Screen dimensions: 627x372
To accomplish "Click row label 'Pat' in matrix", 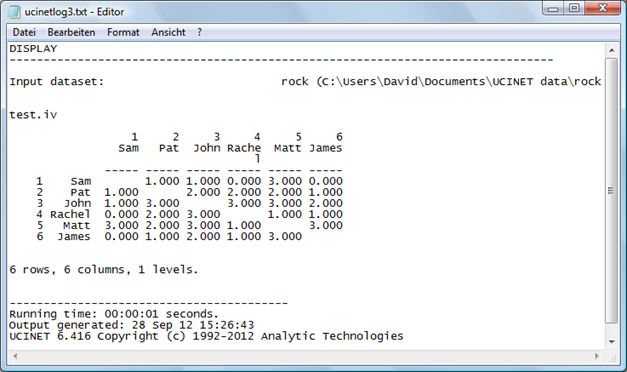I will click(x=80, y=192).
